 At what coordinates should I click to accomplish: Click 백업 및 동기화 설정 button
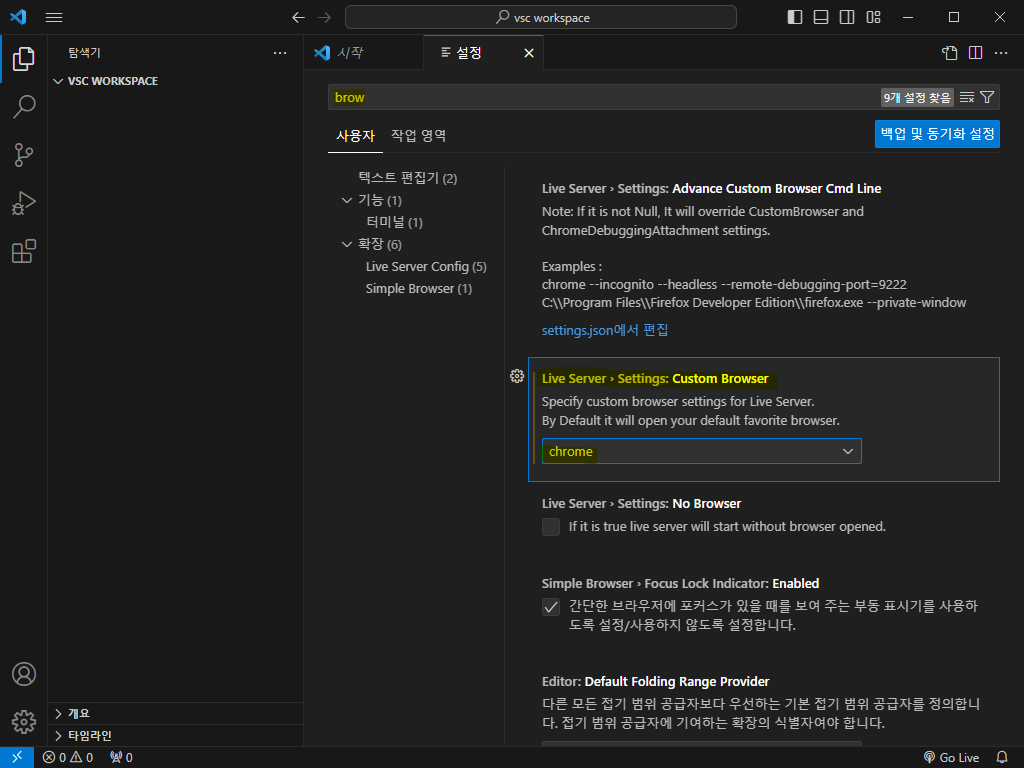coord(937,134)
